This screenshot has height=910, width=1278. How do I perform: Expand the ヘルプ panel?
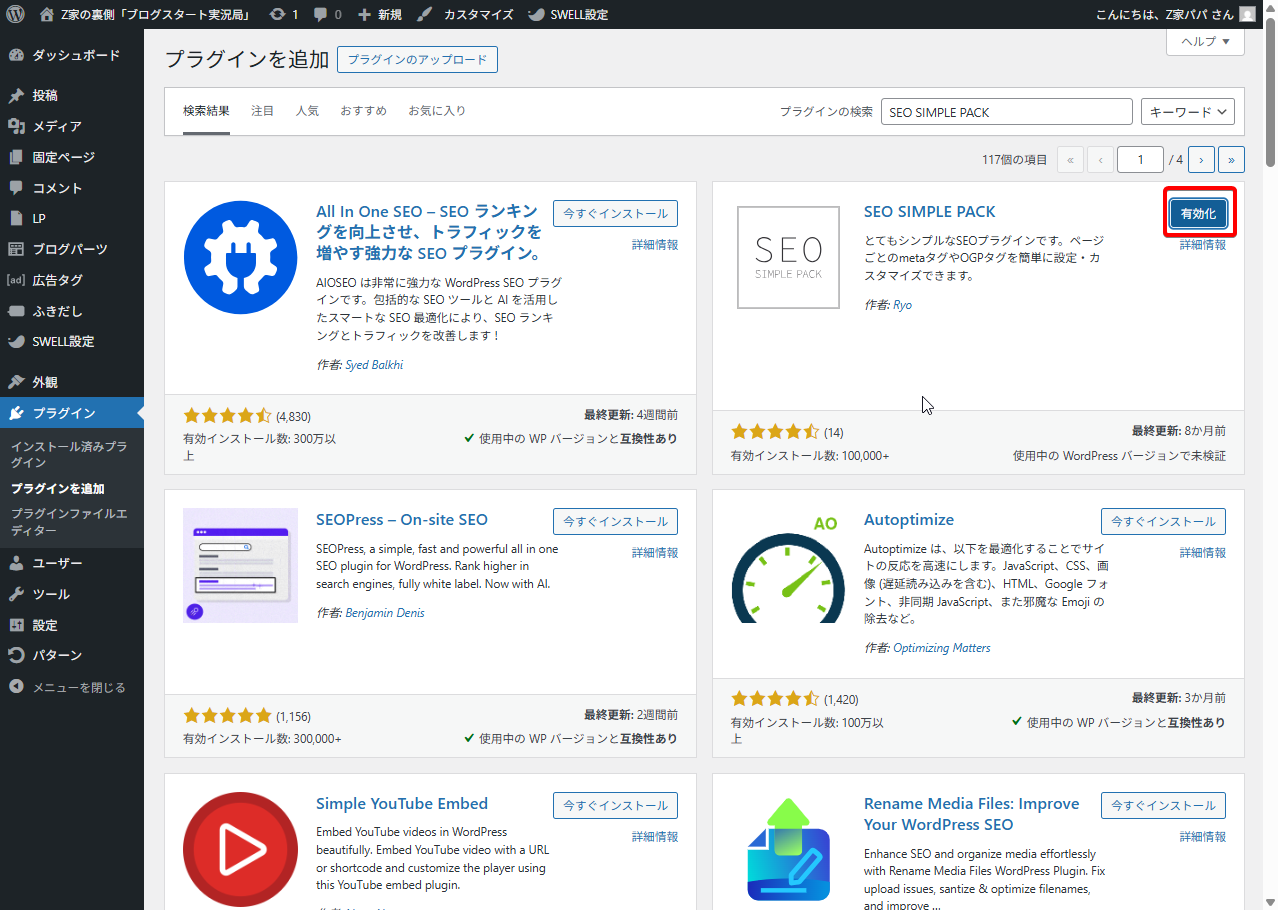(1205, 41)
